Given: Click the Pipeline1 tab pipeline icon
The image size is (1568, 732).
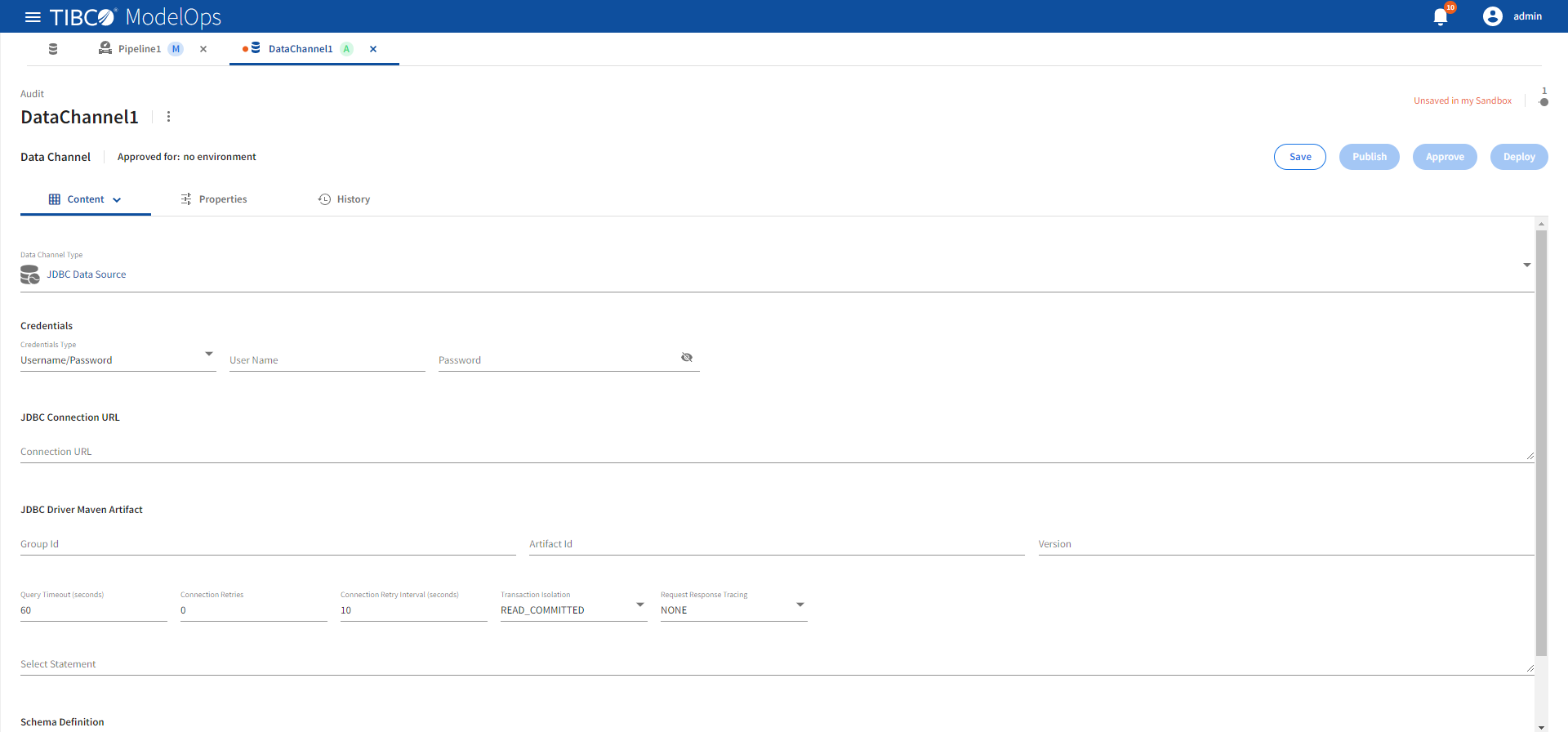Looking at the screenshot, I should [x=105, y=48].
